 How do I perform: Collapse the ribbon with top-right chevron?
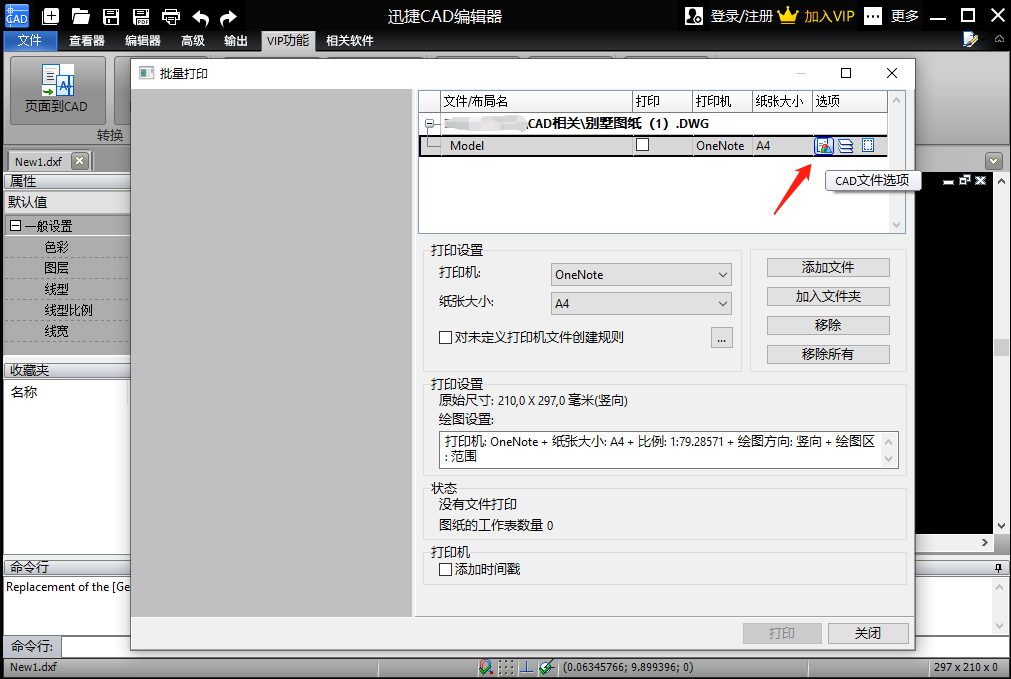[x=999, y=39]
